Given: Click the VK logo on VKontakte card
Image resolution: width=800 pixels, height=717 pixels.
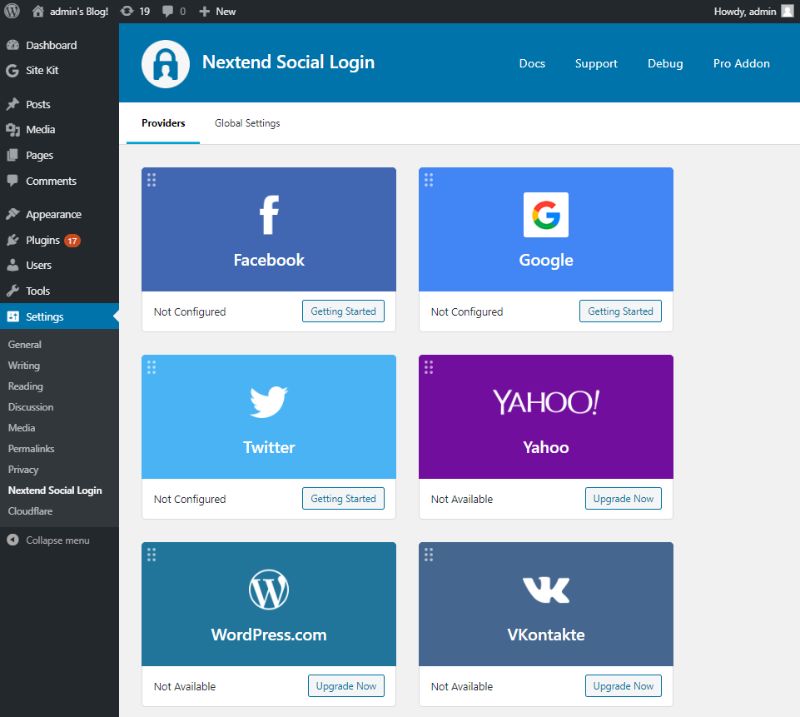Looking at the screenshot, I should point(546,590).
